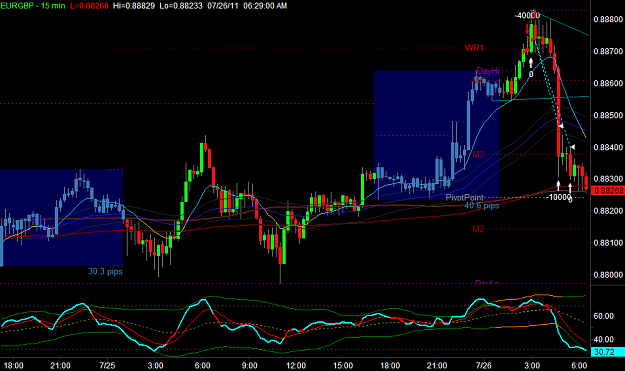Viewport: 625px width, 371px height.
Task: Click the 40.00 oscillator scale label
Action: coord(603,340)
